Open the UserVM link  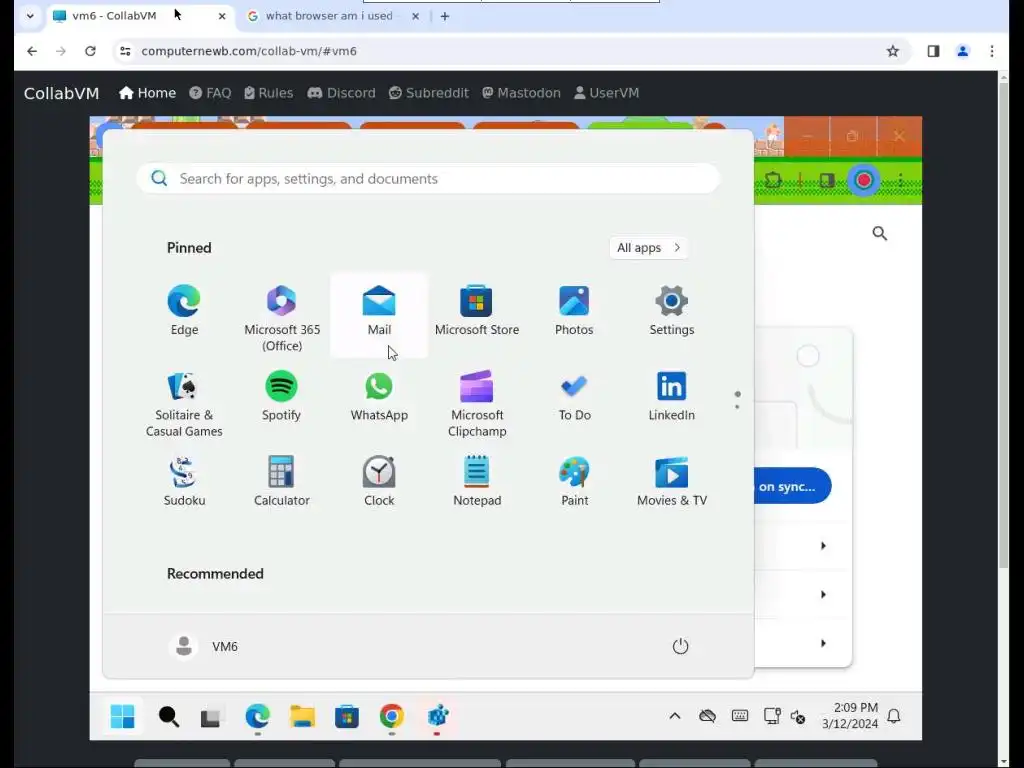[607, 93]
